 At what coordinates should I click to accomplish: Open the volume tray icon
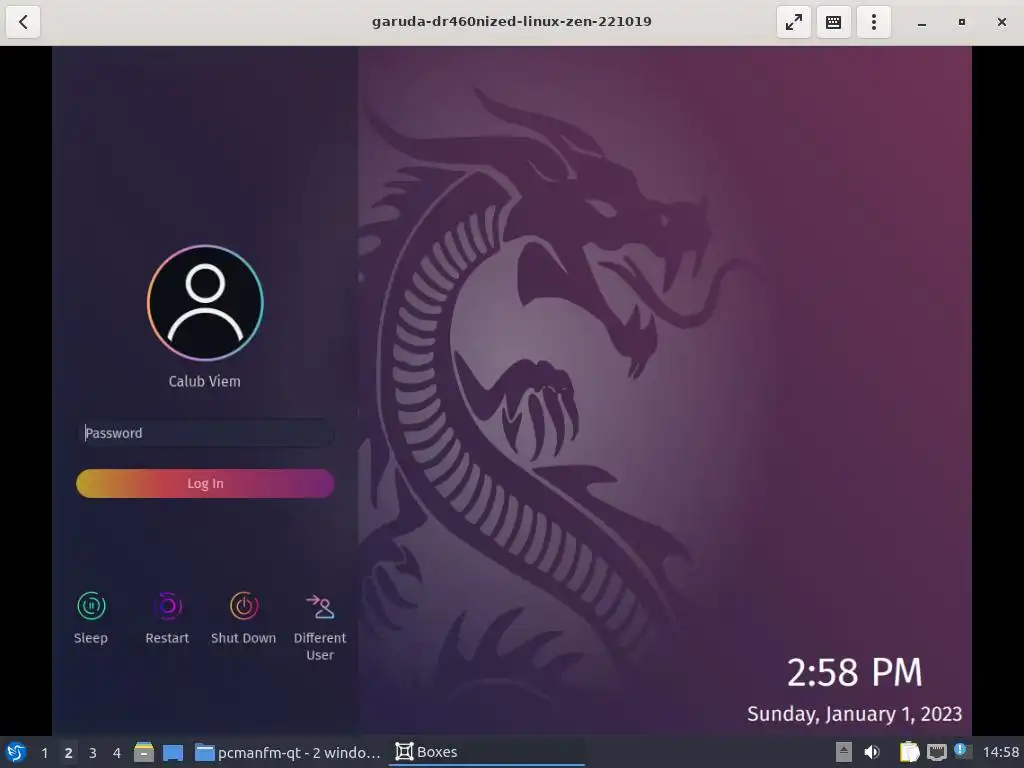(x=872, y=752)
